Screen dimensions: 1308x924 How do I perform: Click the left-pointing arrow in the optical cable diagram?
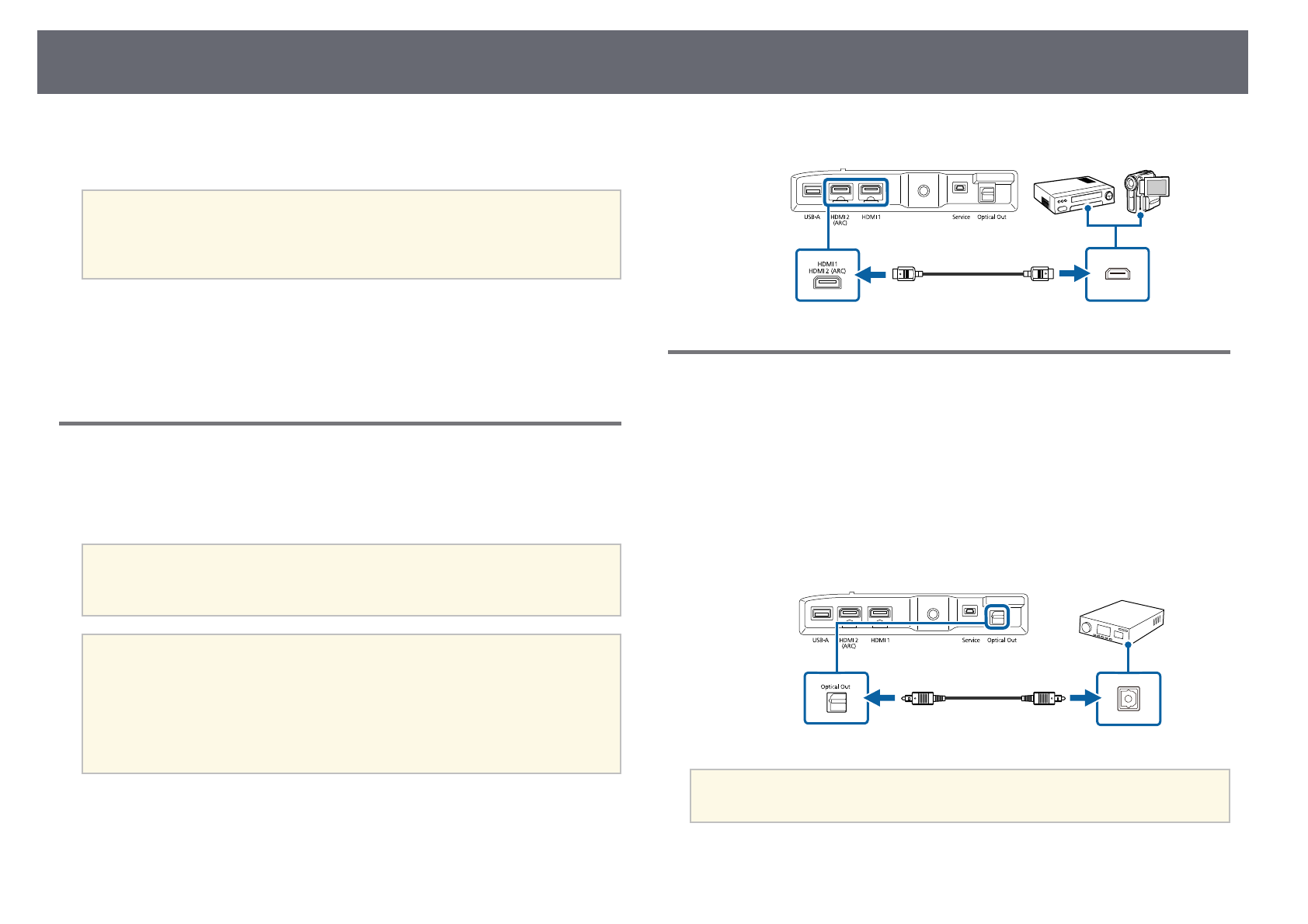[881, 698]
